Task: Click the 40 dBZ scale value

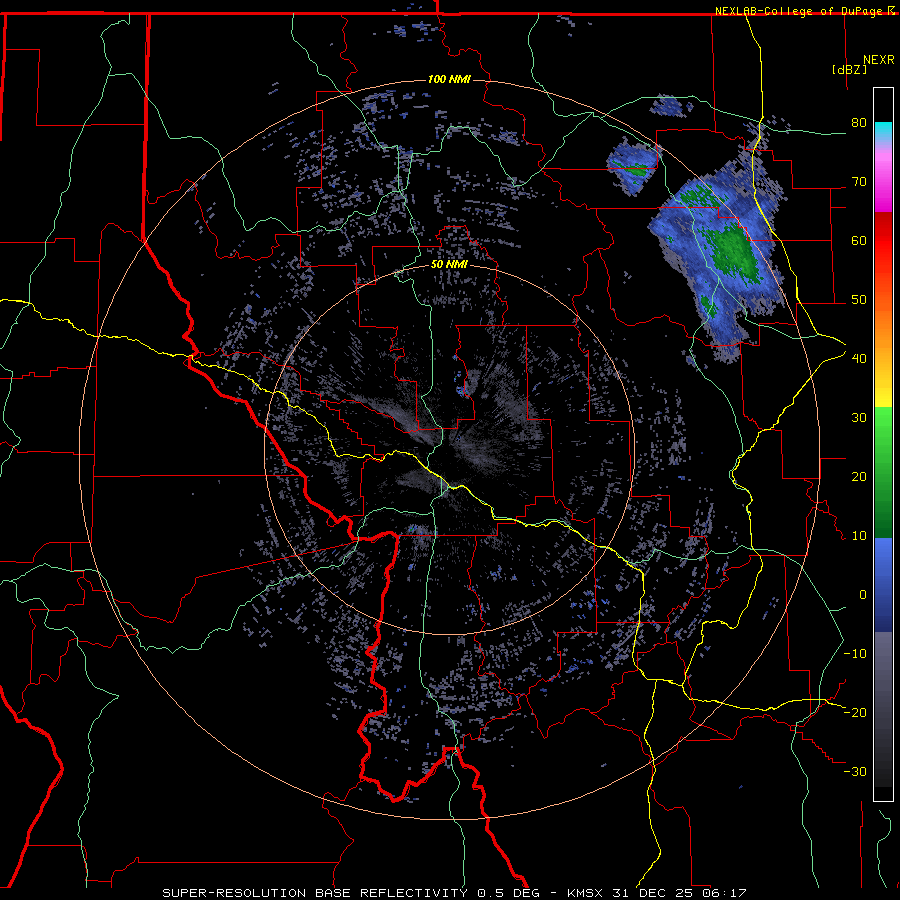Action: [x=859, y=358]
